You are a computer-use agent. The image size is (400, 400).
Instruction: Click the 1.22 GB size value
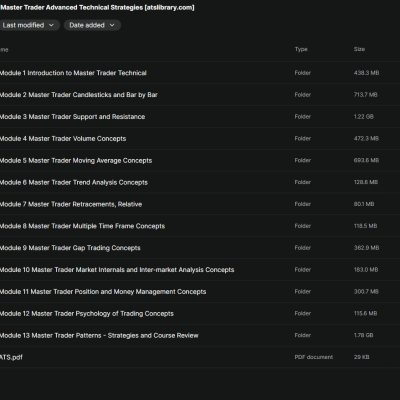click(x=364, y=117)
